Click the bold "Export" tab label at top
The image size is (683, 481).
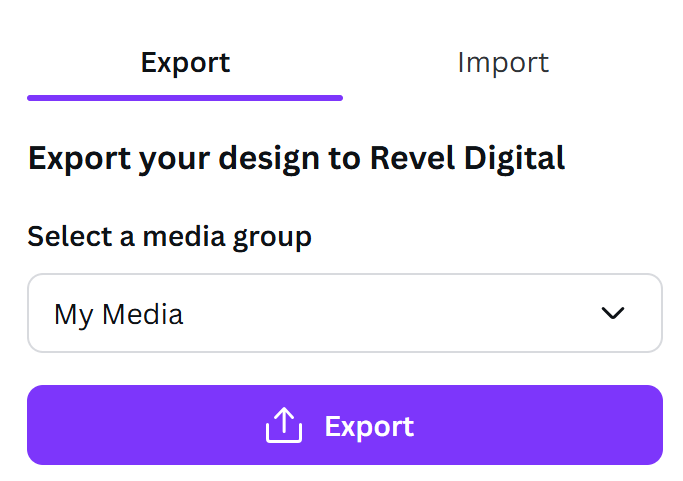pos(185,64)
